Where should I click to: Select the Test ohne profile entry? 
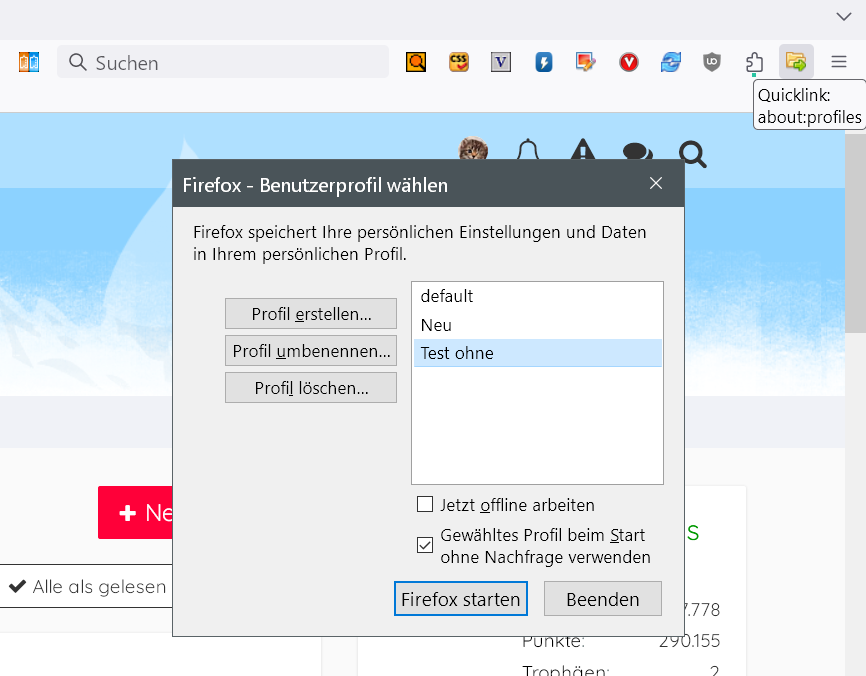[537, 353]
